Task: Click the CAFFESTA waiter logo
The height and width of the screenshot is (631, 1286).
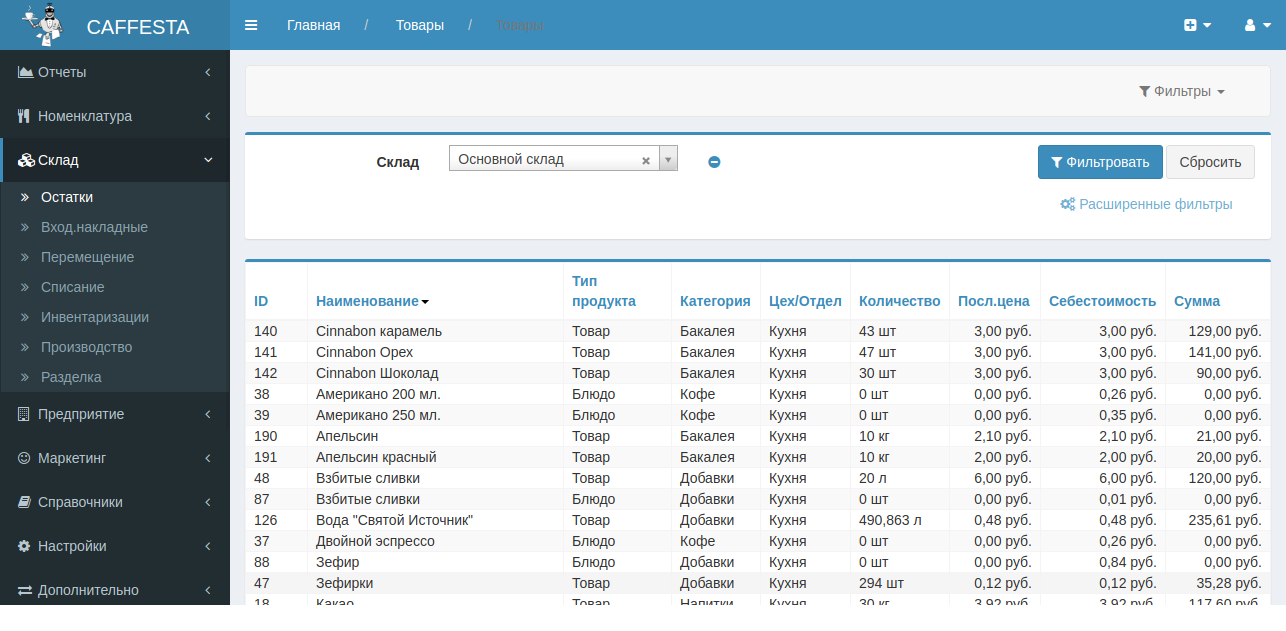Action: (x=40, y=25)
